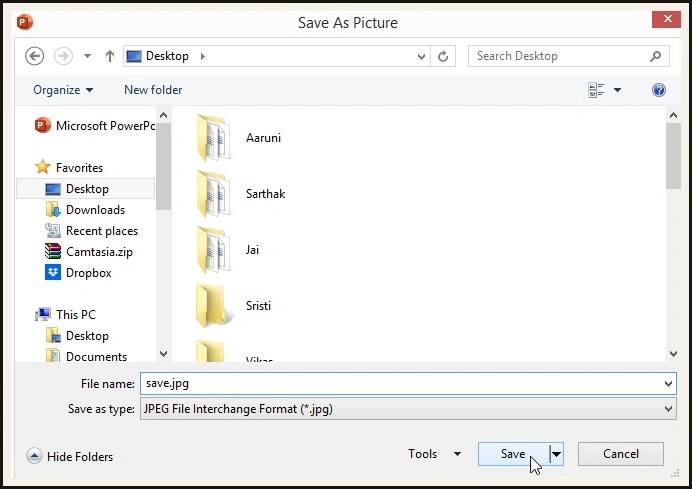Image resolution: width=692 pixels, height=489 pixels.
Task: Click the file list scrollbar thumb
Action: click(x=673, y=156)
